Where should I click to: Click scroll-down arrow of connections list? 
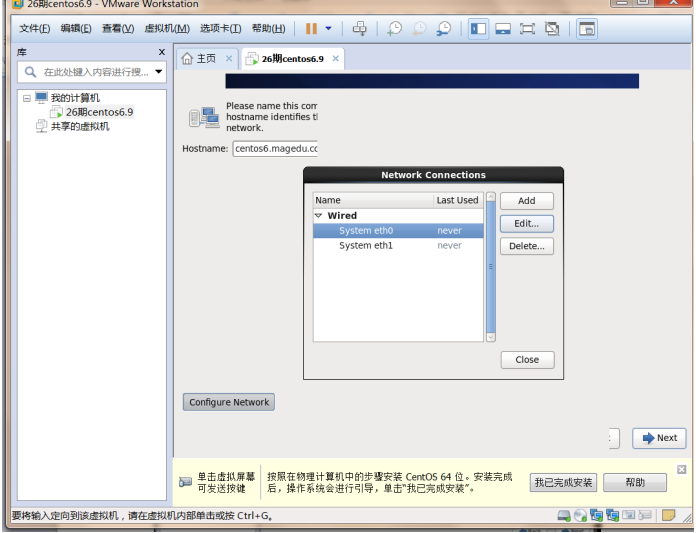click(x=490, y=337)
